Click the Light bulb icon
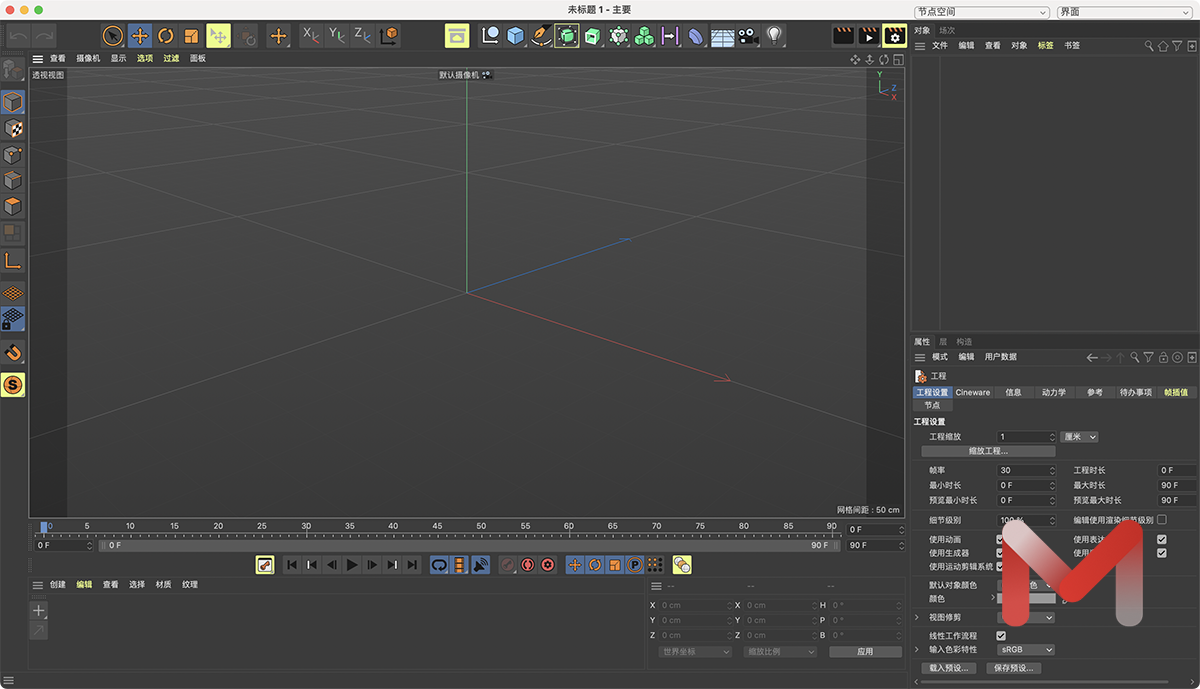This screenshot has width=1200, height=689. coord(774,36)
